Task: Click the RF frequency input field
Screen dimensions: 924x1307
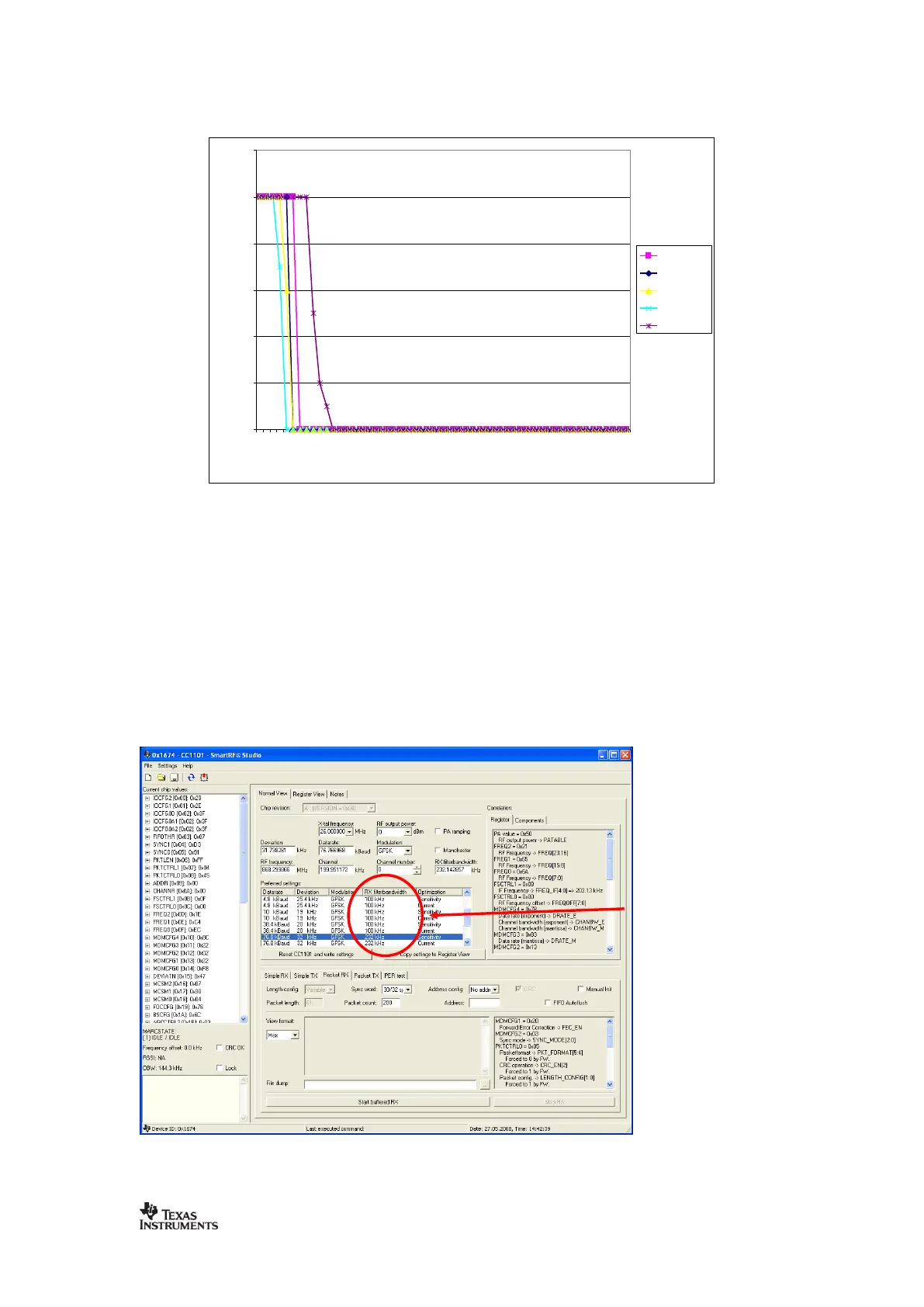Action: pos(278,870)
